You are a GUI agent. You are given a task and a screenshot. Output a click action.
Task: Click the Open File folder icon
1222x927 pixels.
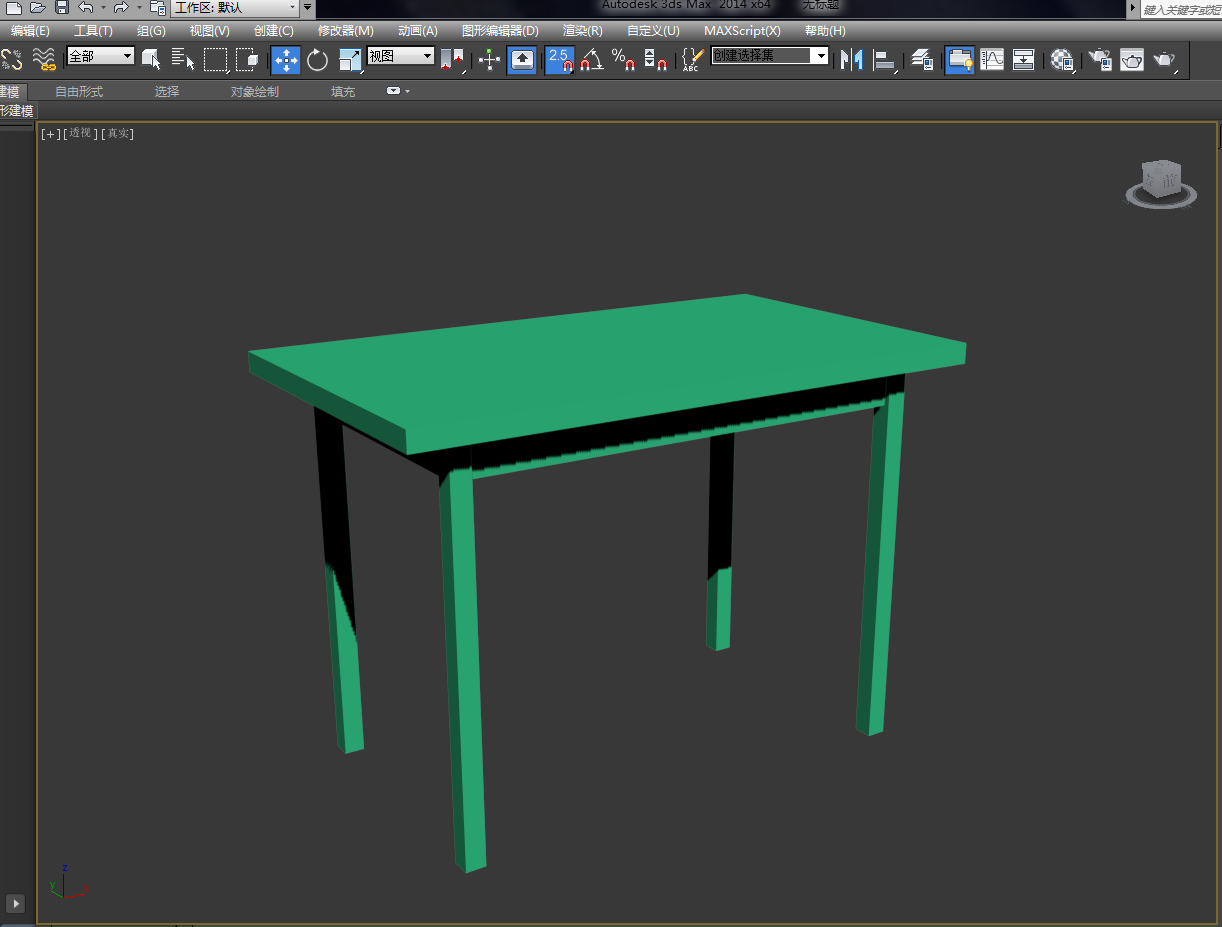click(38, 7)
